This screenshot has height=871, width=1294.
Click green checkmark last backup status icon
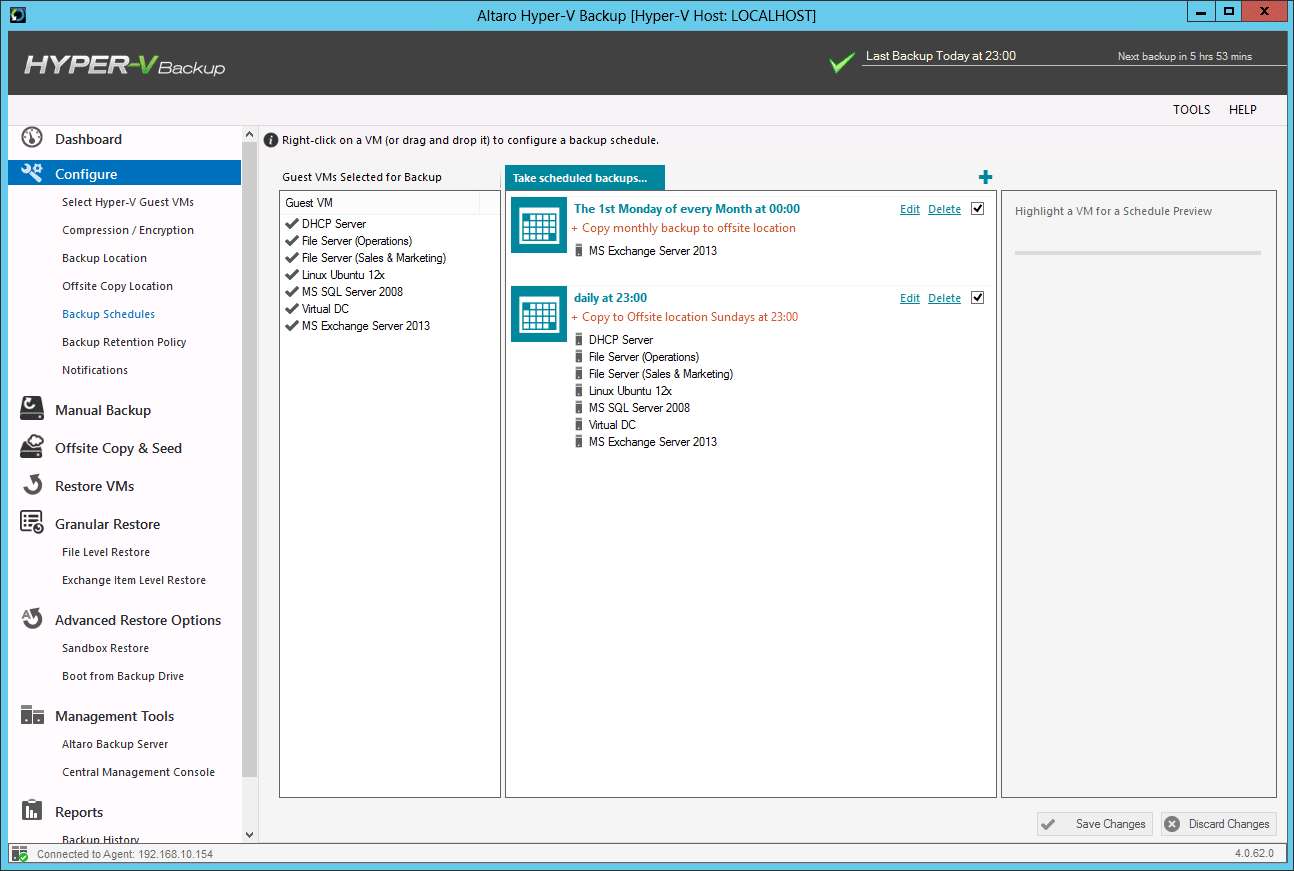pyautogui.click(x=842, y=62)
